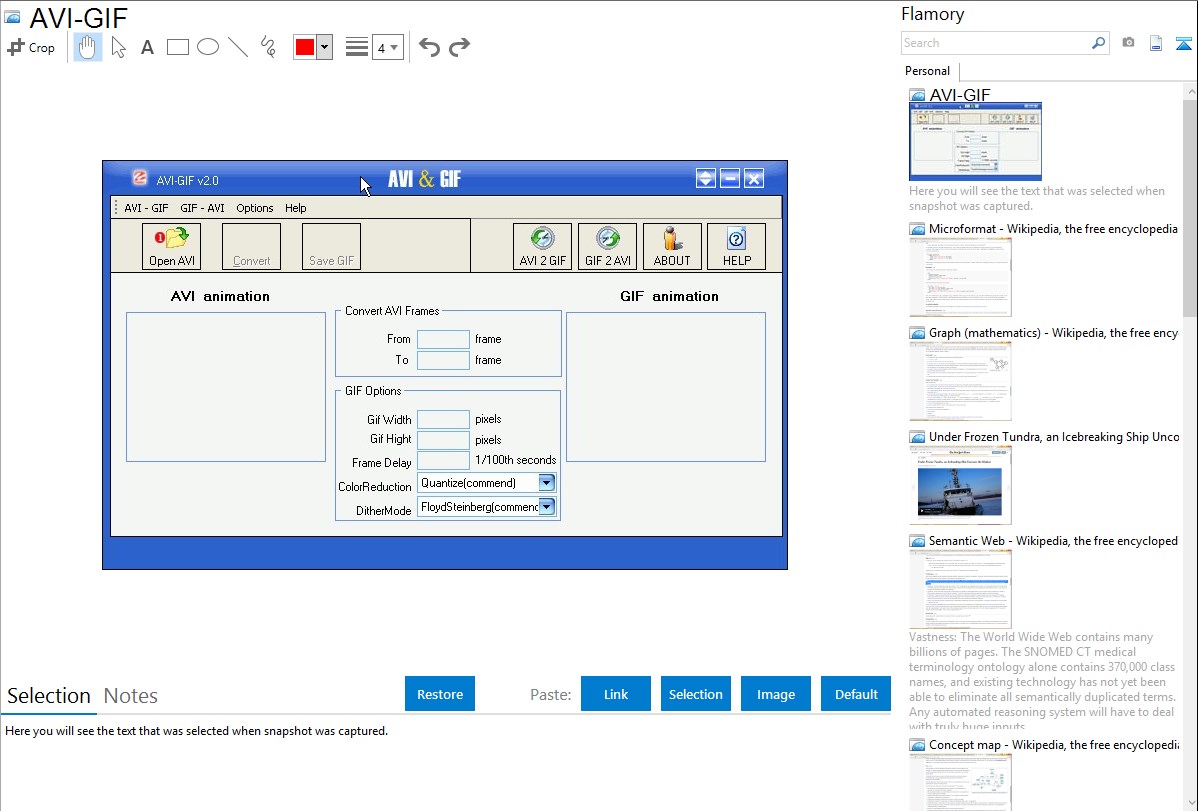Click the red color swatch
This screenshot has width=1198, height=811.
(x=305, y=47)
